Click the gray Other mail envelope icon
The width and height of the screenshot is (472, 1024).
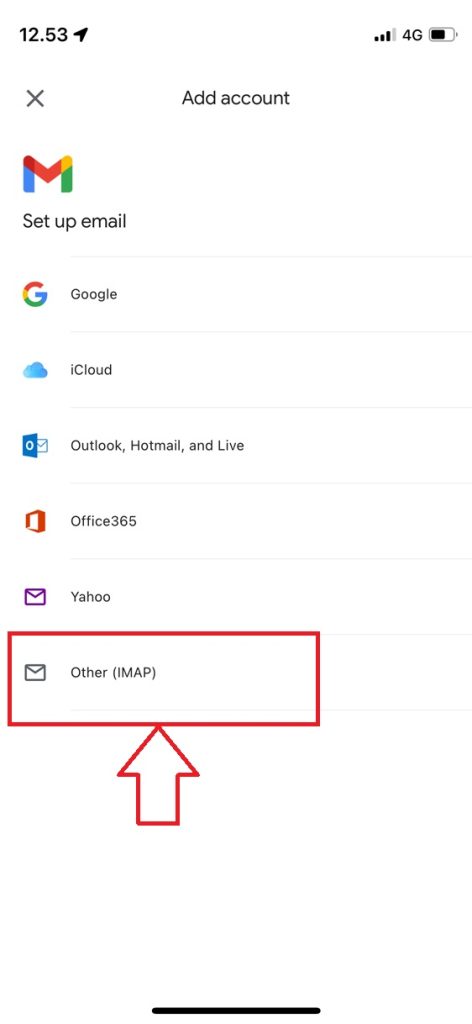(35, 672)
